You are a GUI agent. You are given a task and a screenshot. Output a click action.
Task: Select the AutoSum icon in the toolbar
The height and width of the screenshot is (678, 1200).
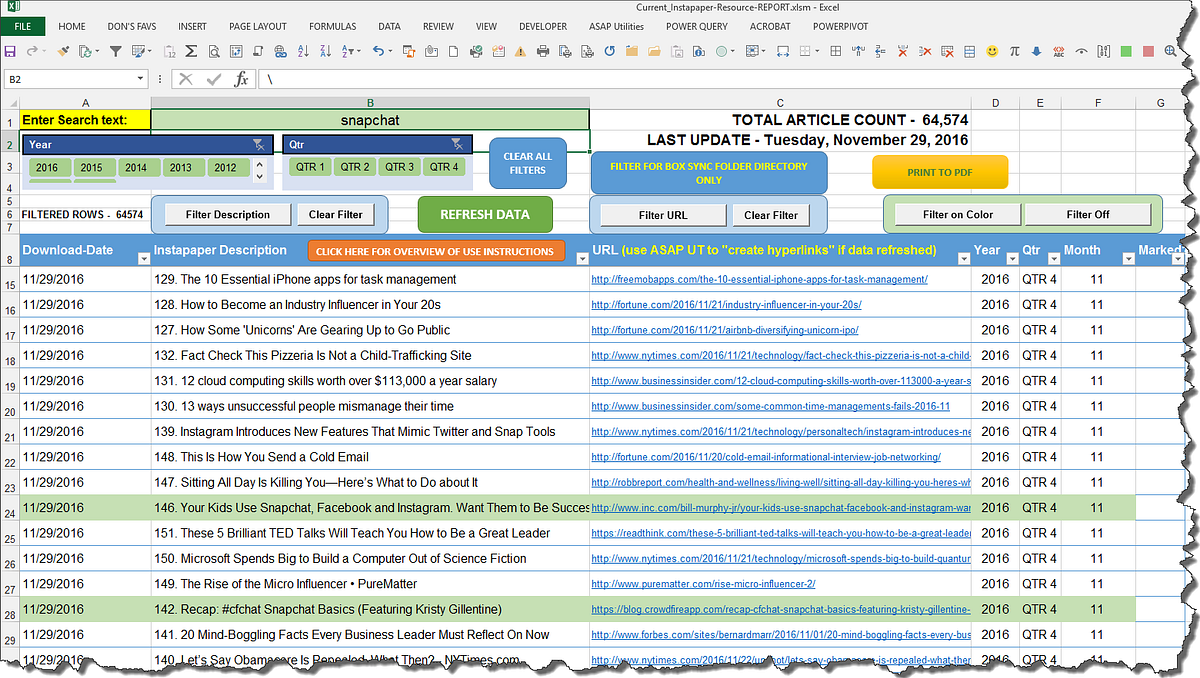pos(192,51)
